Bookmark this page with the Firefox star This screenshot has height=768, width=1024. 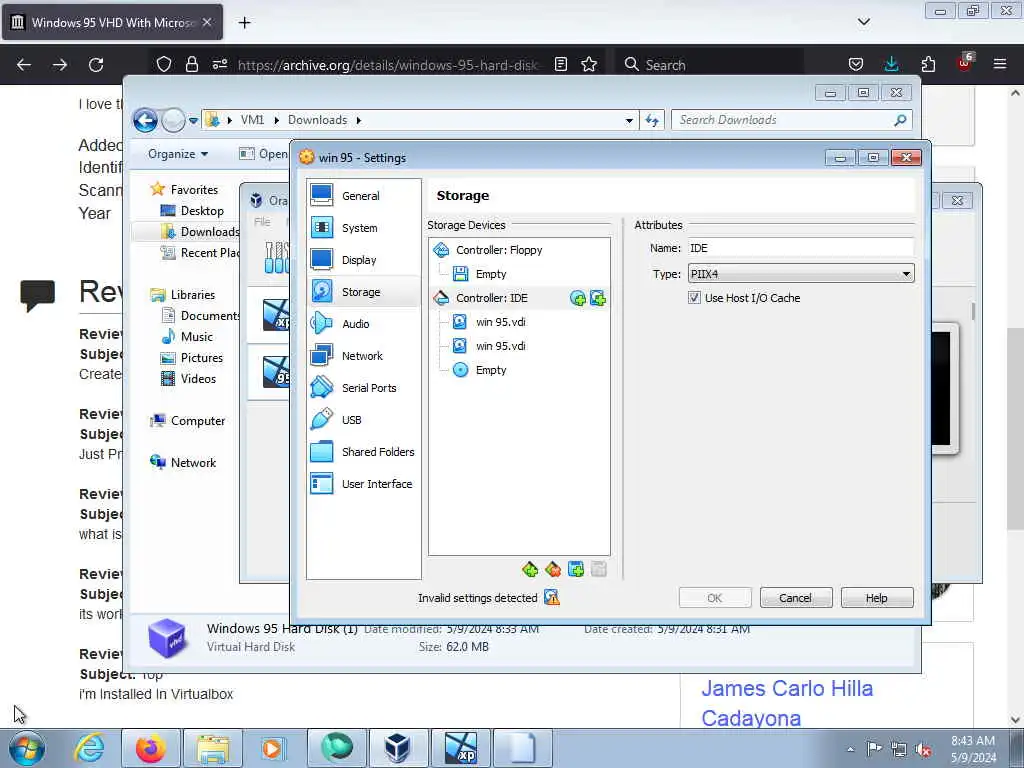click(x=589, y=64)
